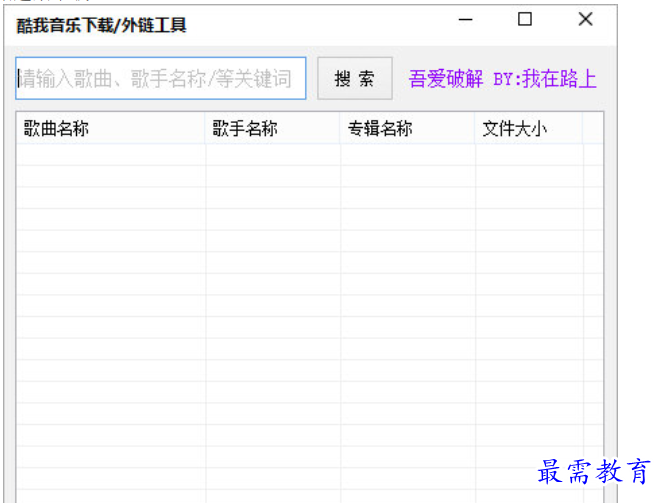Click the 酷我音乐下载/外链工具 window title
The width and height of the screenshot is (659, 503).
click(x=101, y=25)
